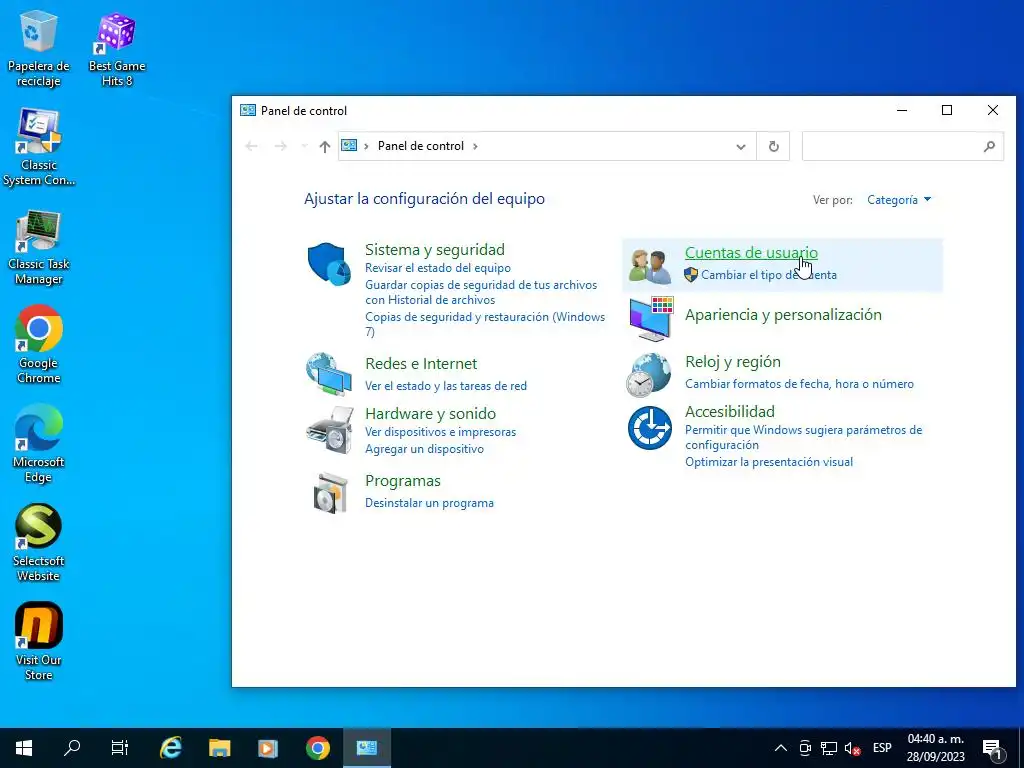Image resolution: width=1024 pixels, height=768 pixels.
Task: Click Desinstalar un programa link
Action: (x=429, y=504)
